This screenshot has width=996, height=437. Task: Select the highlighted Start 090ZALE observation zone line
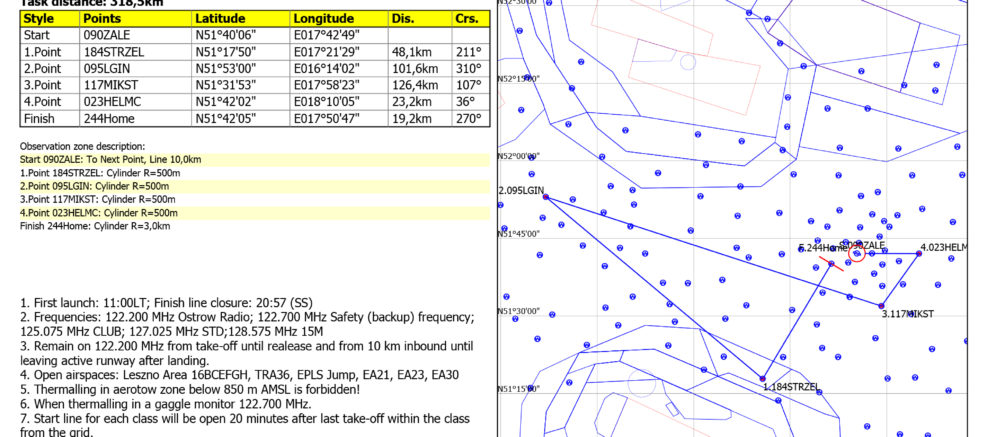tap(112, 160)
